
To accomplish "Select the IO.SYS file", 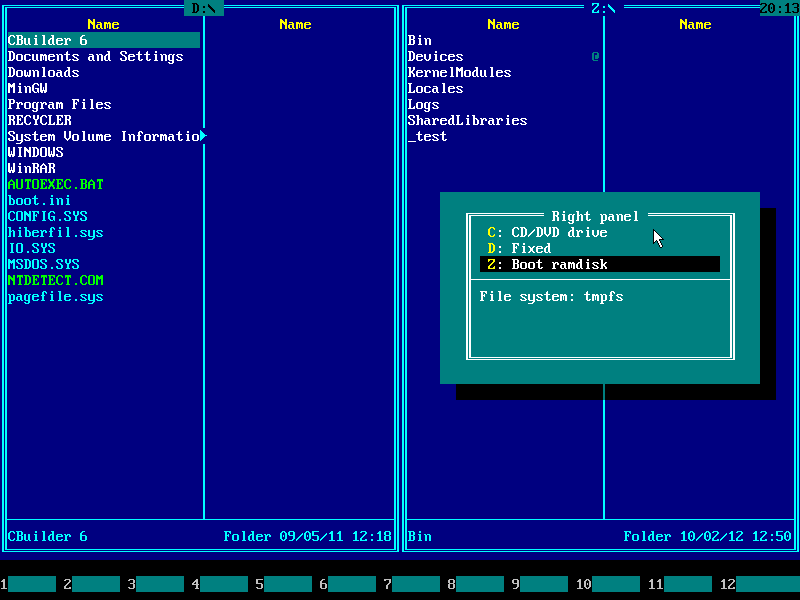I will tap(32, 248).
